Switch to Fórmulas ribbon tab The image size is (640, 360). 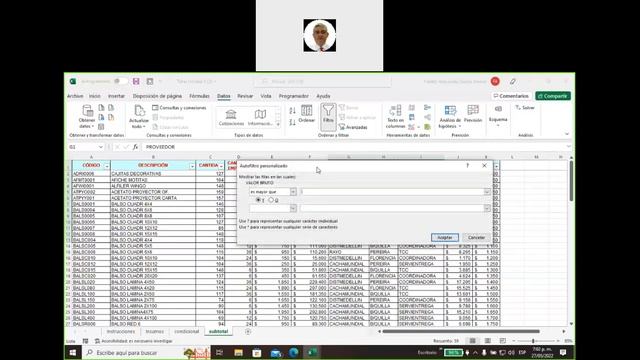199,96
